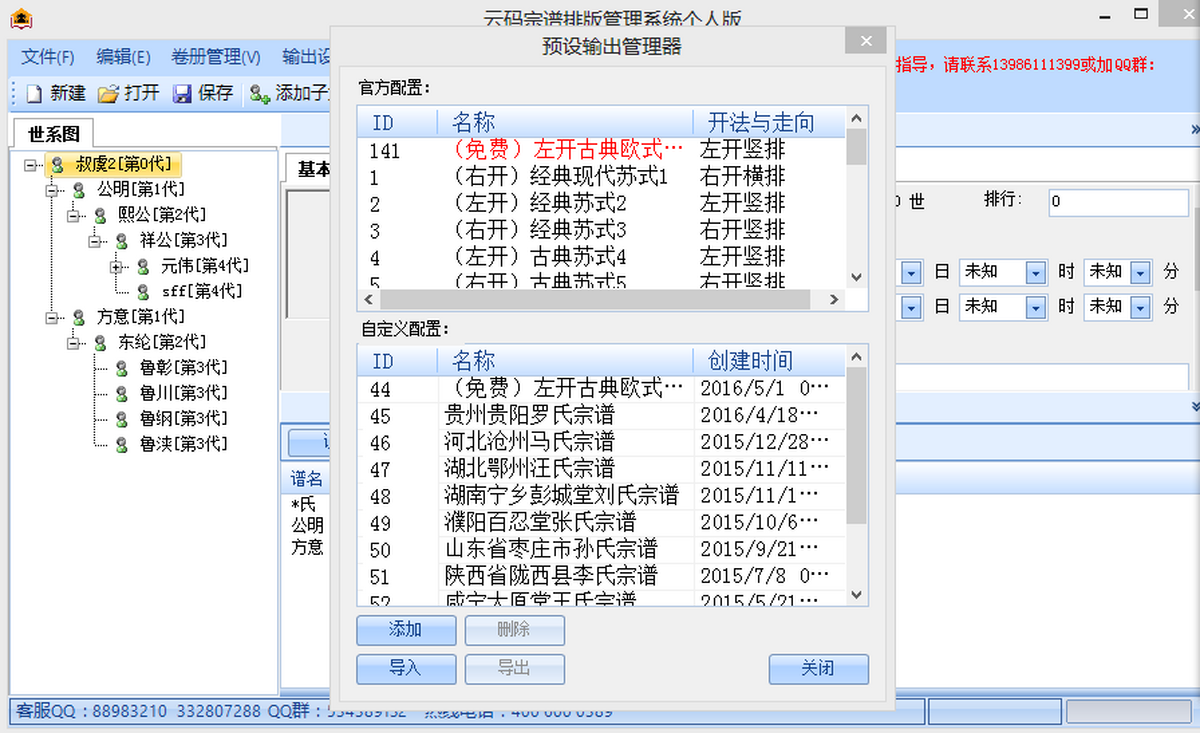Click person icon beside 公明[第1代]
The width and height of the screenshot is (1200, 733).
tap(79, 190)
